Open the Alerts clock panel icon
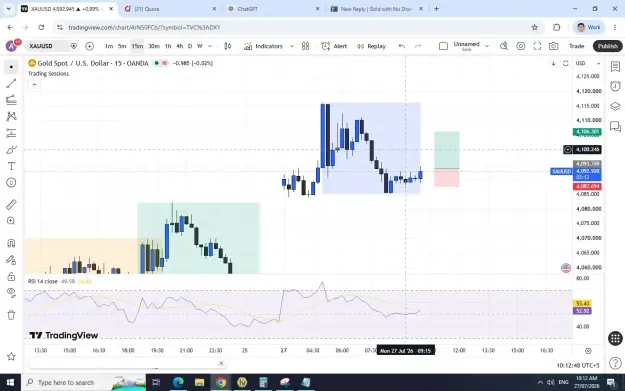This screenshot has width=625, height=391. (615, 86)
